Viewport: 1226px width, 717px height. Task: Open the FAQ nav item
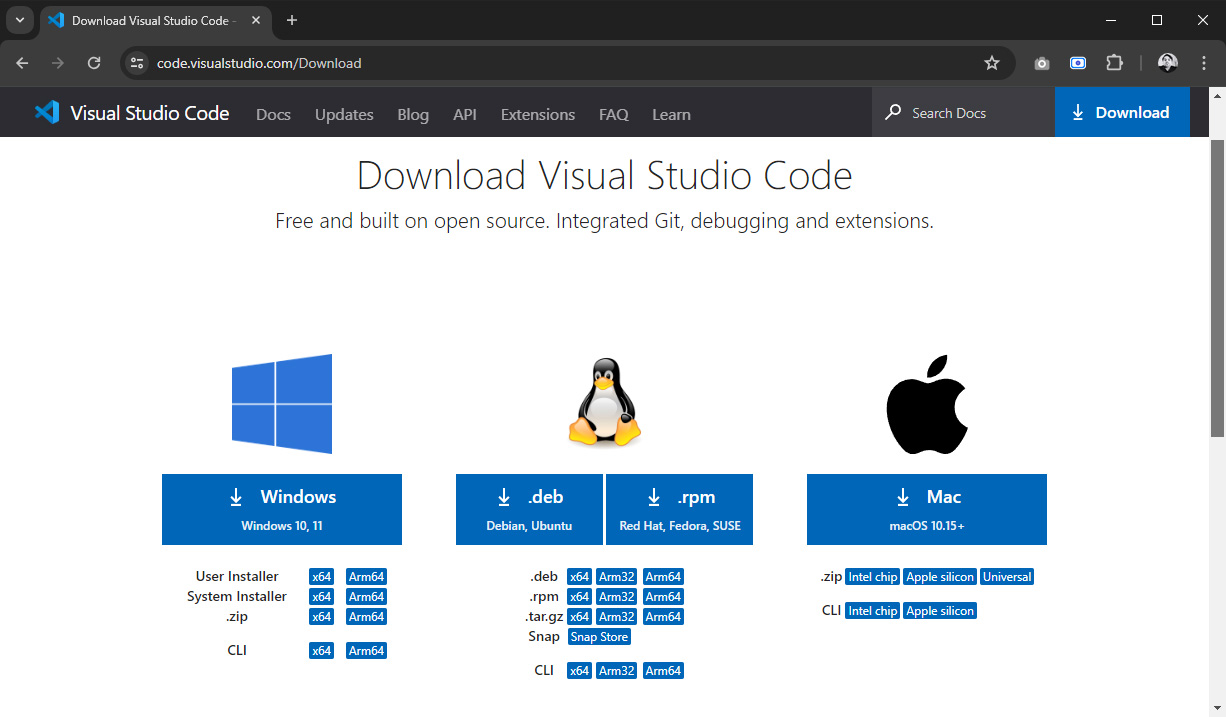614,114
